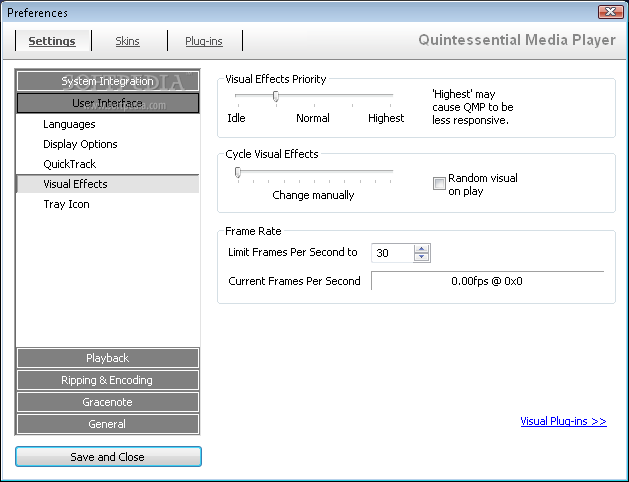Open the Skins tab
Screen dimensions: 629x482
tap(127, 41)
